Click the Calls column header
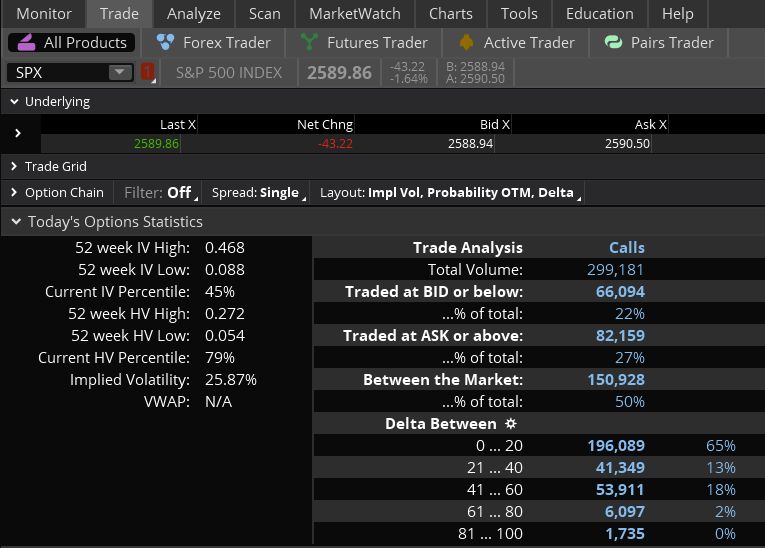This screenshot has height=548, width=765. [626, 248]
